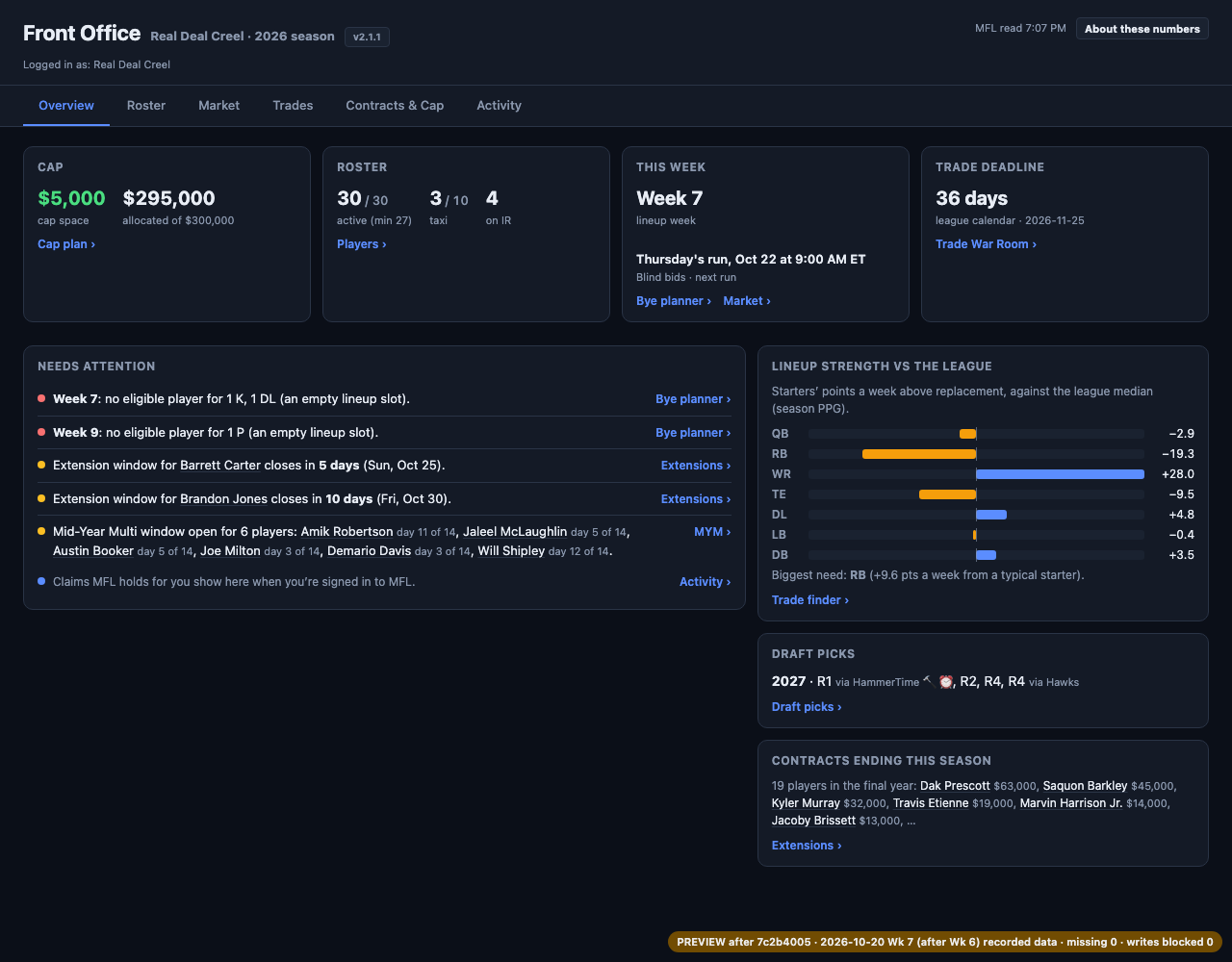
Task: Open Demario Davis player link
Action: (x=370, y=552)
